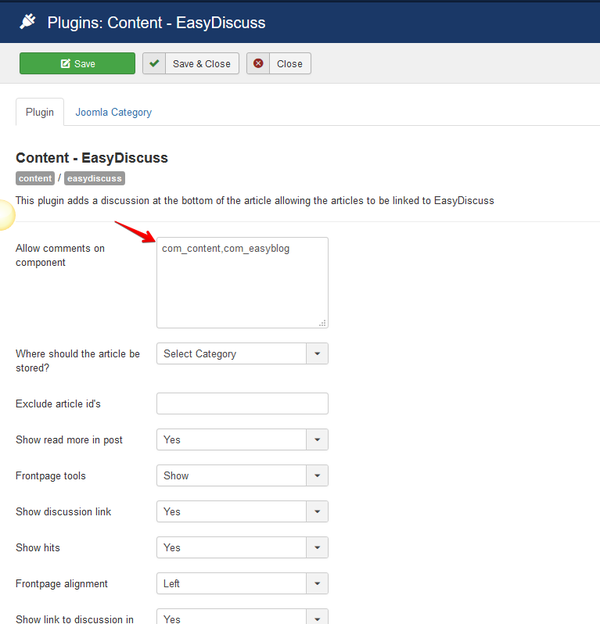
Task: Click Save & Close button
Action: [x=191, y=63]
